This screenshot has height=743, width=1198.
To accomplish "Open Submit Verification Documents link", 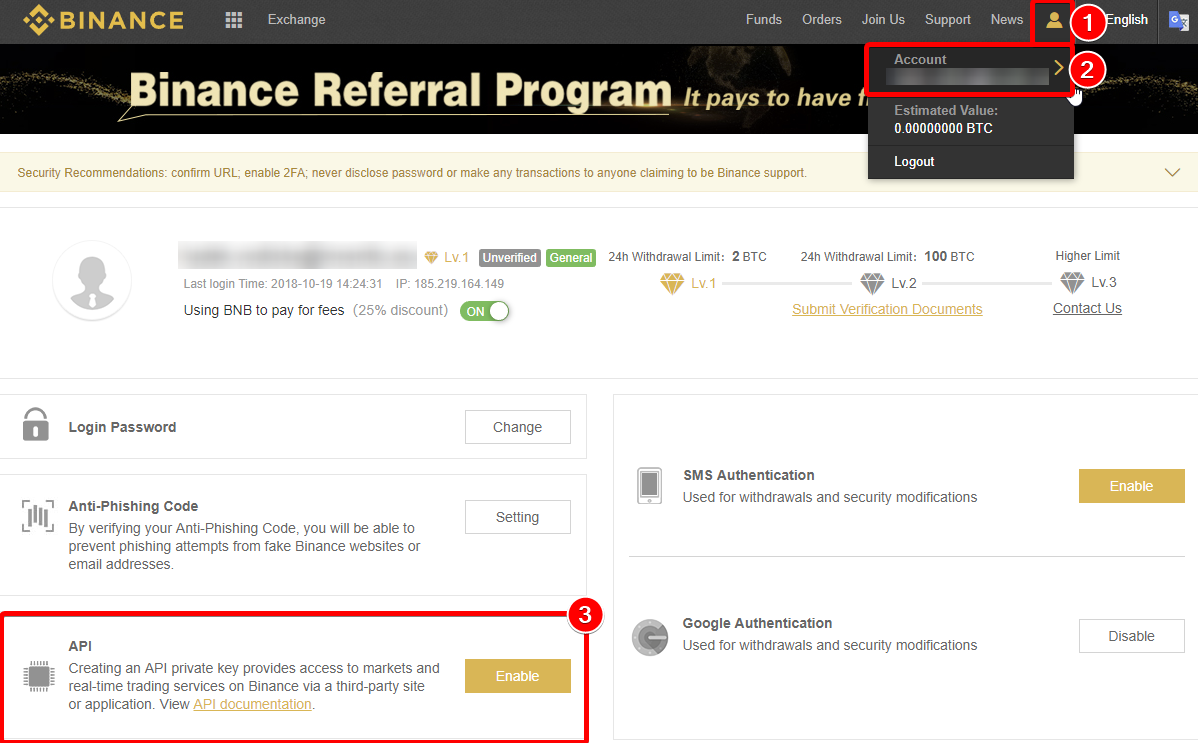I will pyautogui.click(x=887, y=310).
